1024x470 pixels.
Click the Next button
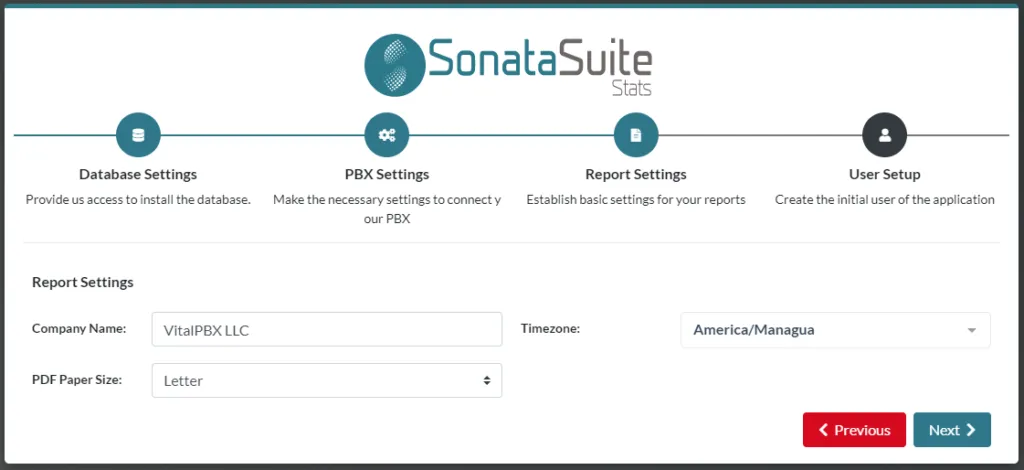click(952, 430)
